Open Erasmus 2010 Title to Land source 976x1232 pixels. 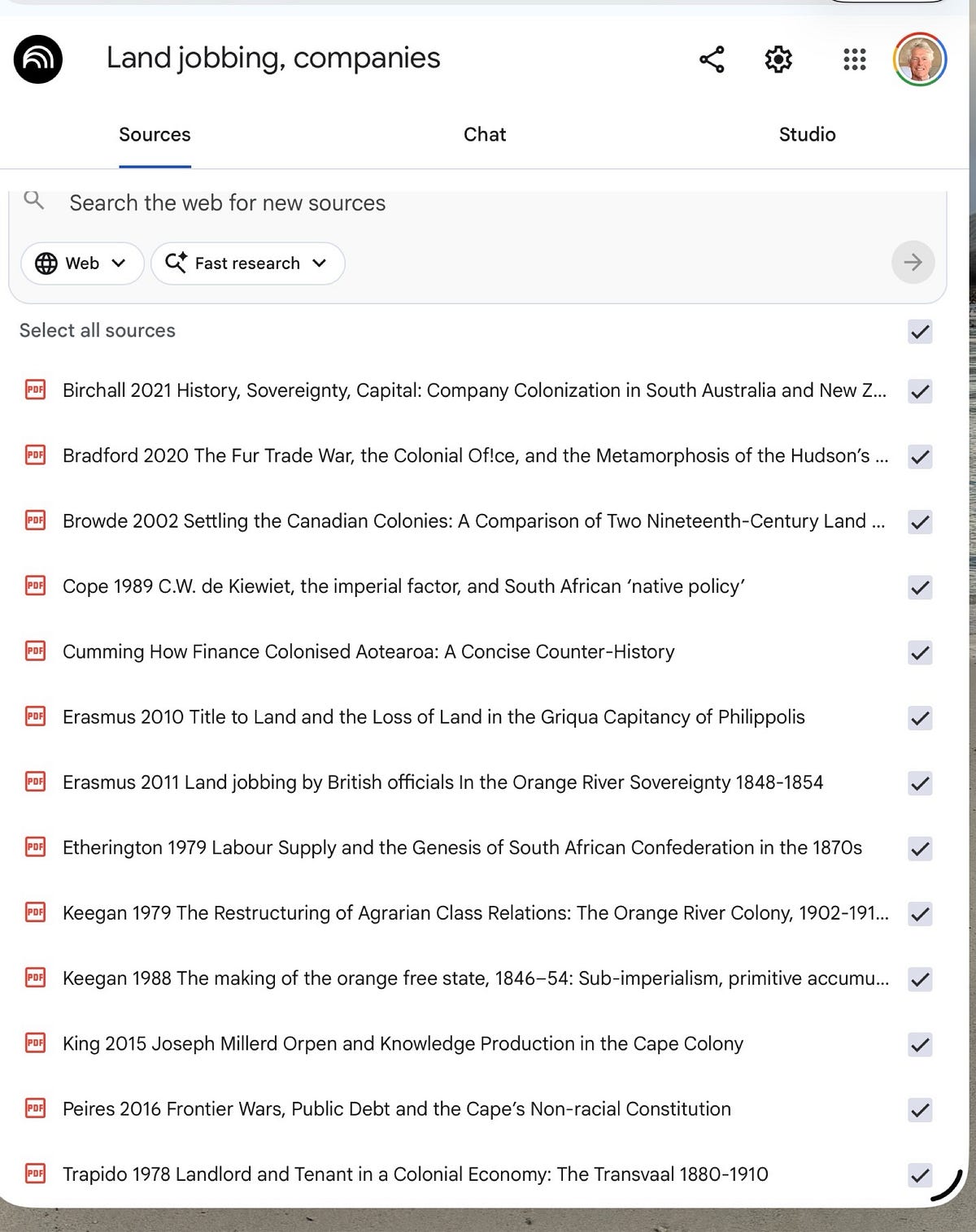434,717
